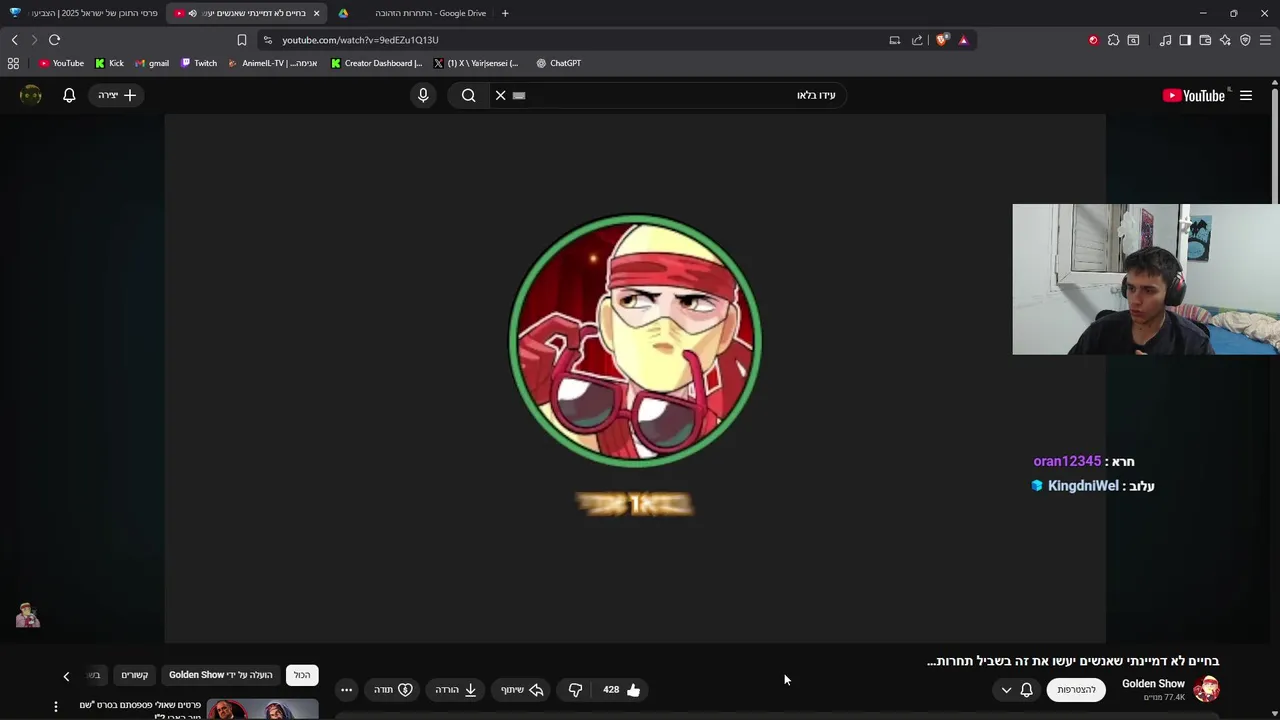Viewport: 1280px width, 720px height.
Task: Open the YouTube guide hamburger menu
Action: click(x=1246, y=95)
